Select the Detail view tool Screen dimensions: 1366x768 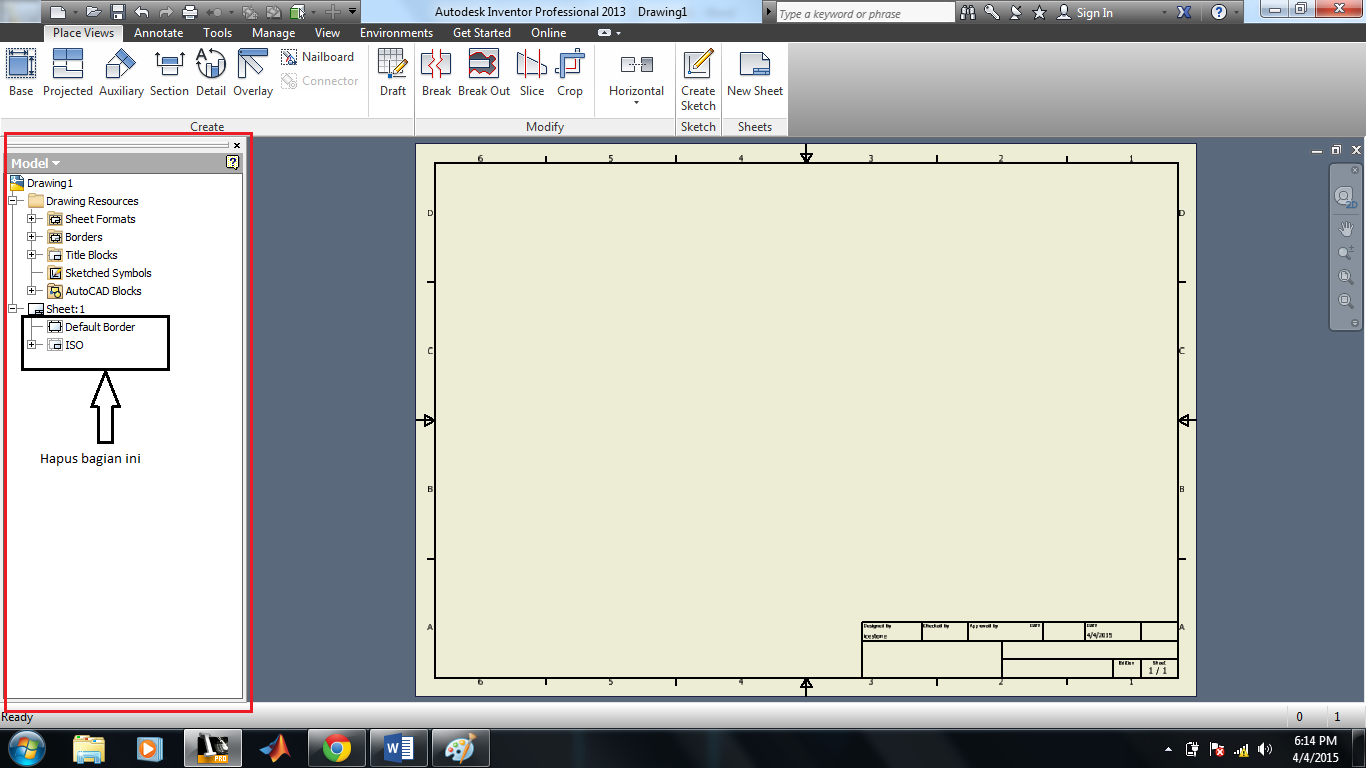coord(210,73)
